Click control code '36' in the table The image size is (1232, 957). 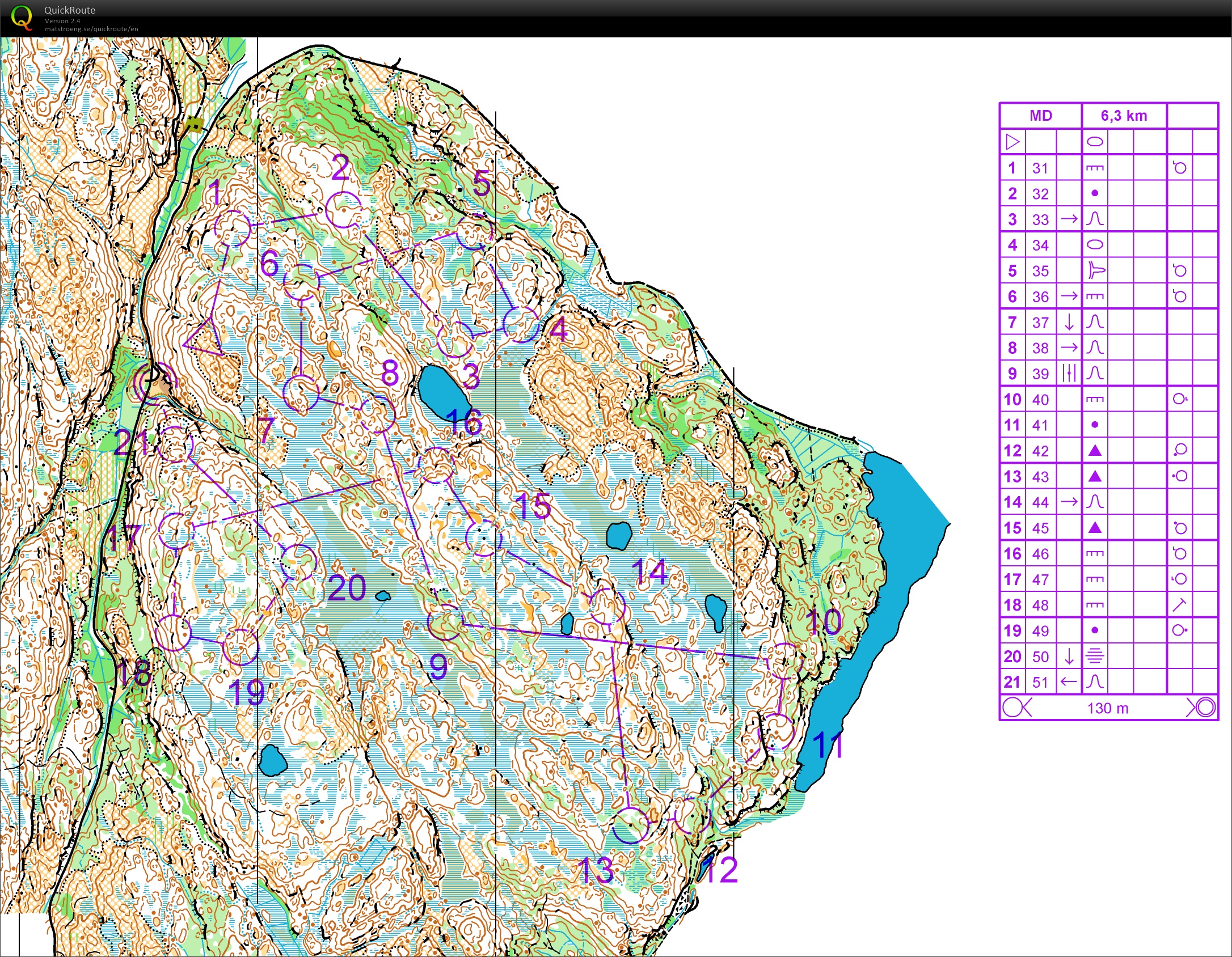1040,297
